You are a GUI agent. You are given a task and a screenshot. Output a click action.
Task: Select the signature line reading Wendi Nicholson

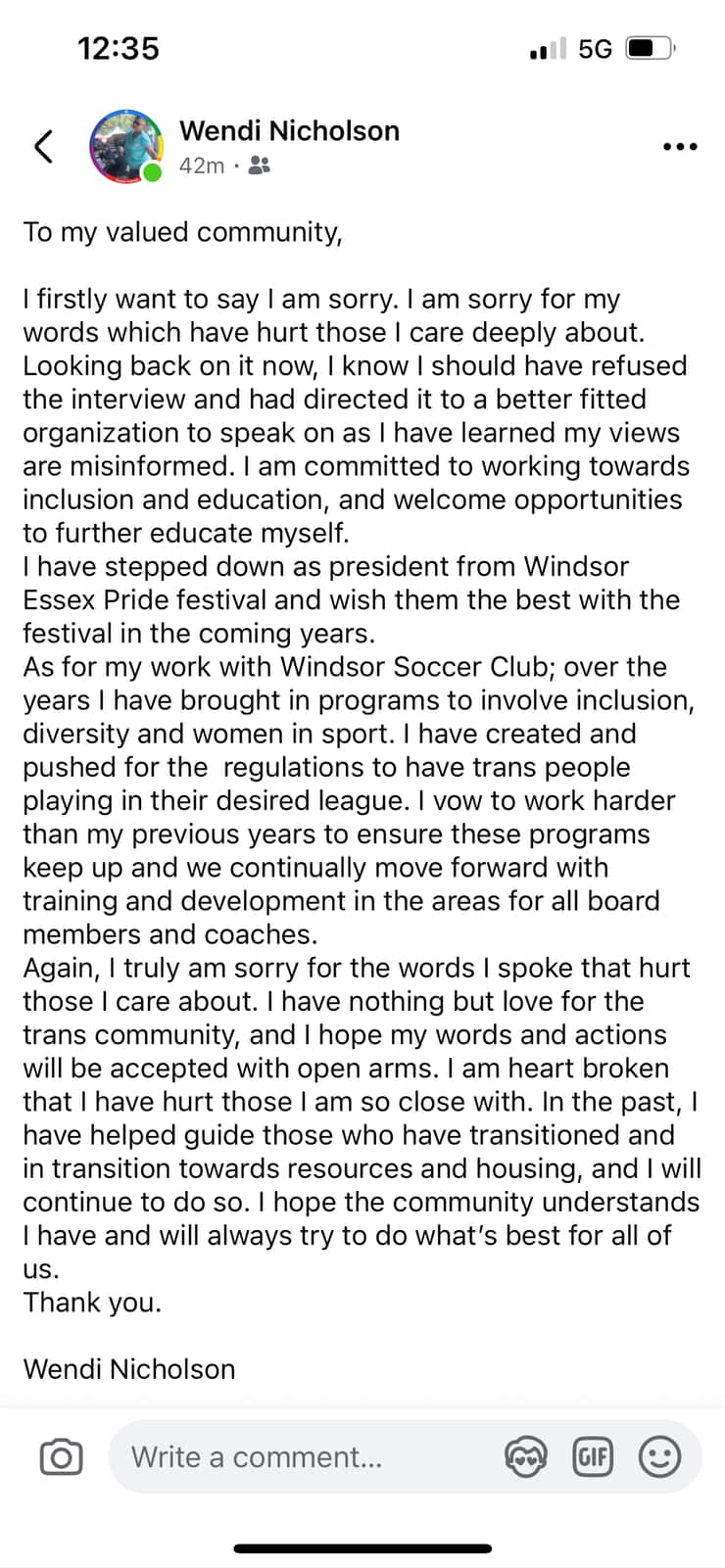(128, 1368)
